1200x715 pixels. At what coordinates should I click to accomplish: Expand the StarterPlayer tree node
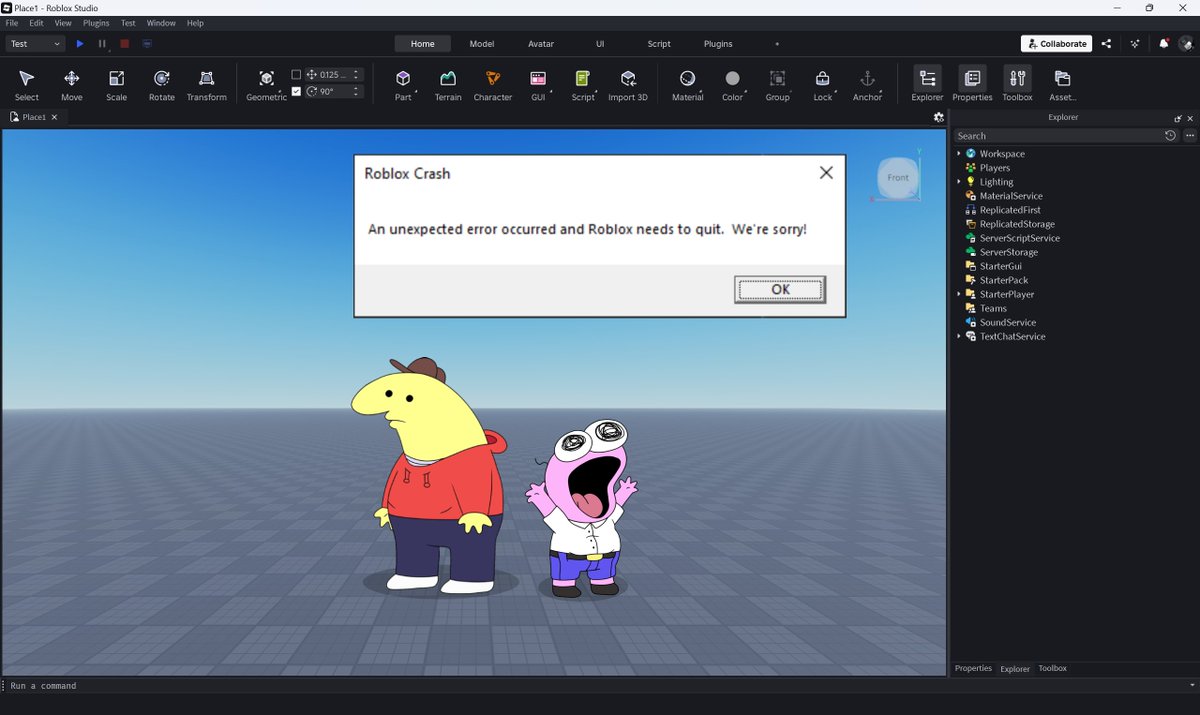[959, 294]
